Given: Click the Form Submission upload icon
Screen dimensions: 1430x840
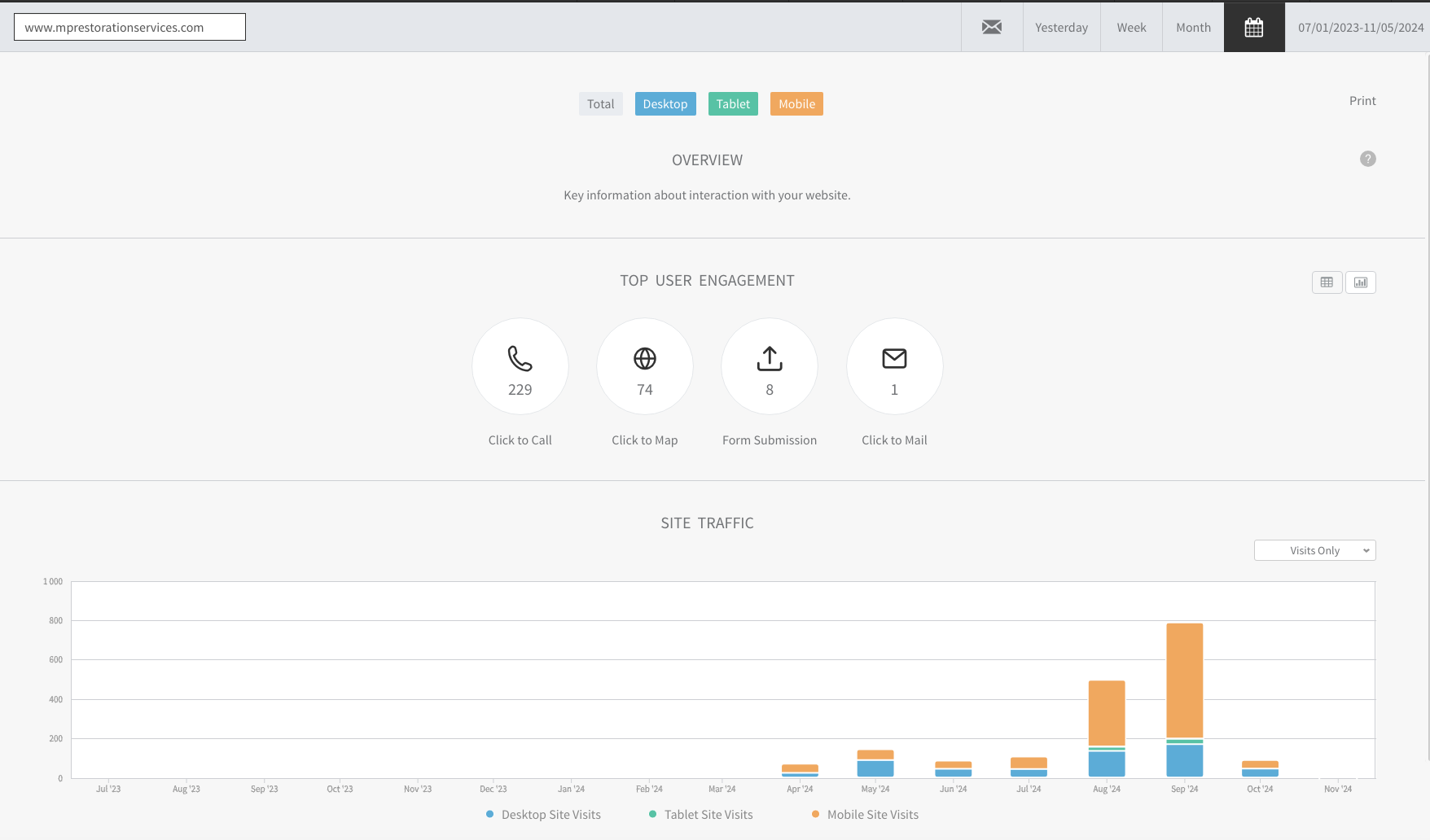Looking at the screenshot, I should (770, 358).
